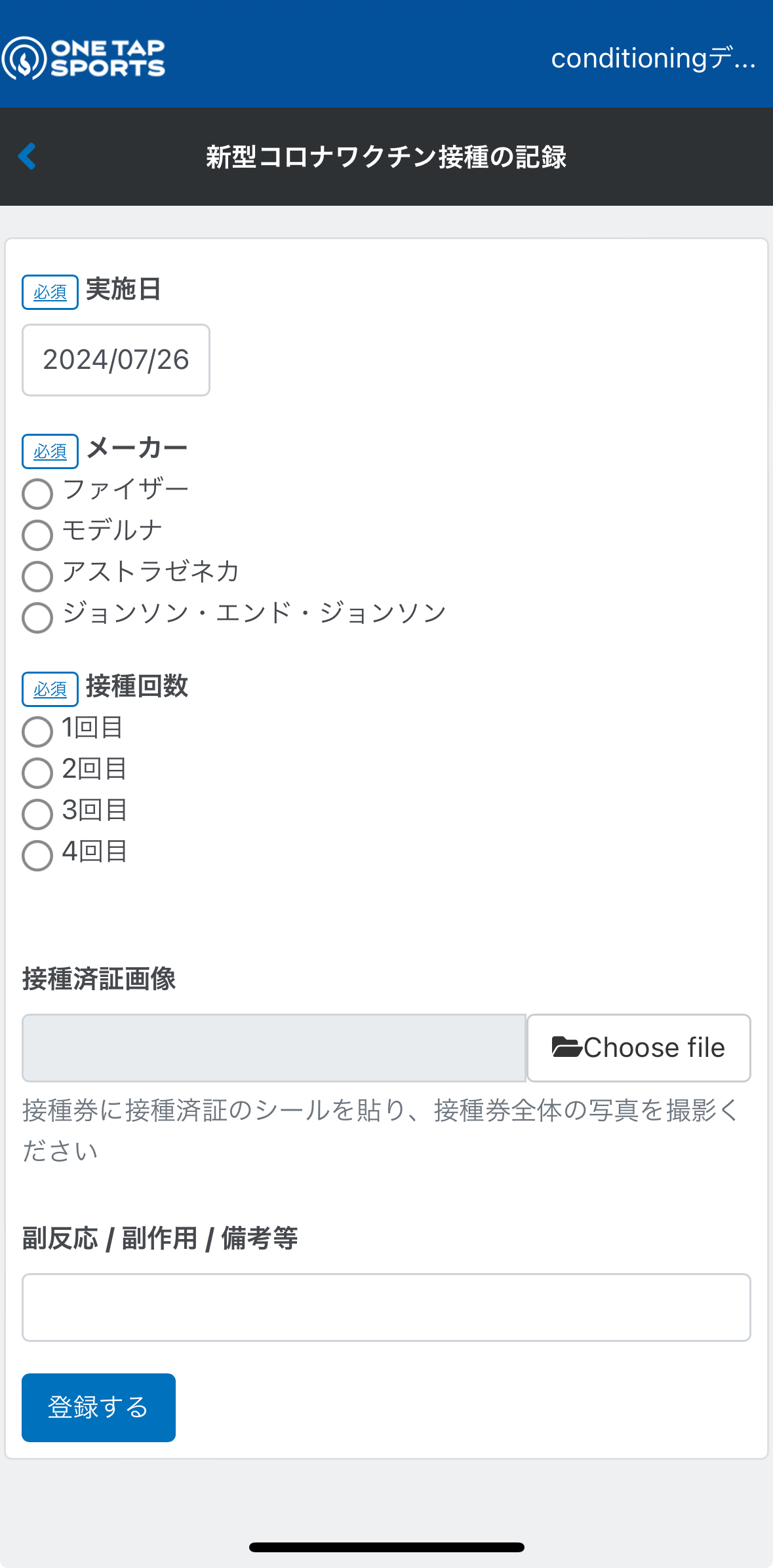The width and height of the screenshot is (773, 1568).
Task: Click the 必須 badge beside 接種回数
Action: coord(50,689)
